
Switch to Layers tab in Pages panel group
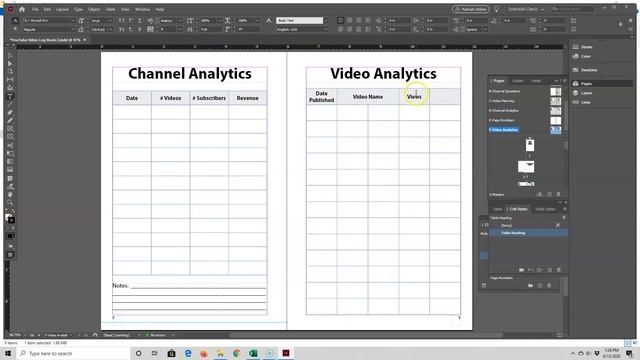[x=518, y=81]
